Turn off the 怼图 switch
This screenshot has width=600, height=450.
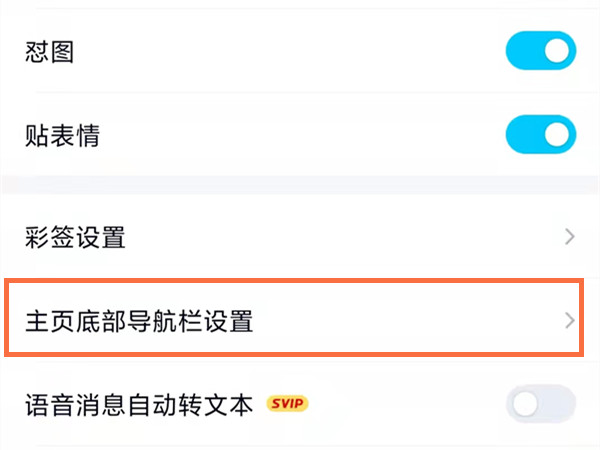pos(541,51)
